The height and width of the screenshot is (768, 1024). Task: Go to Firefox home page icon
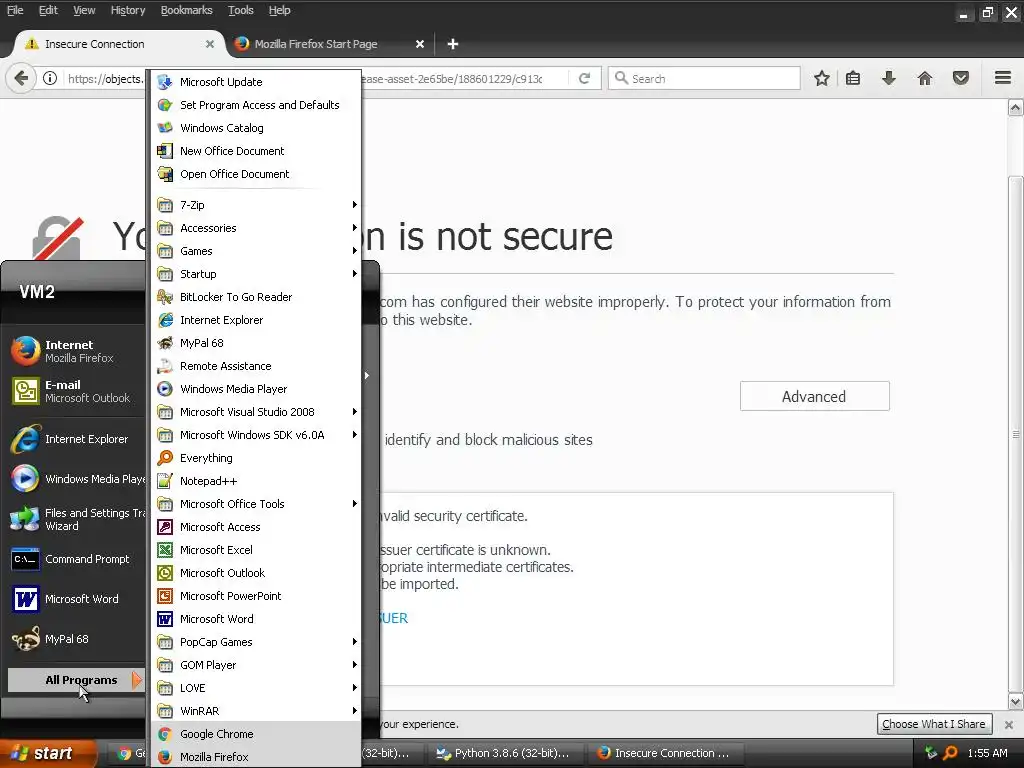[924, 78]
